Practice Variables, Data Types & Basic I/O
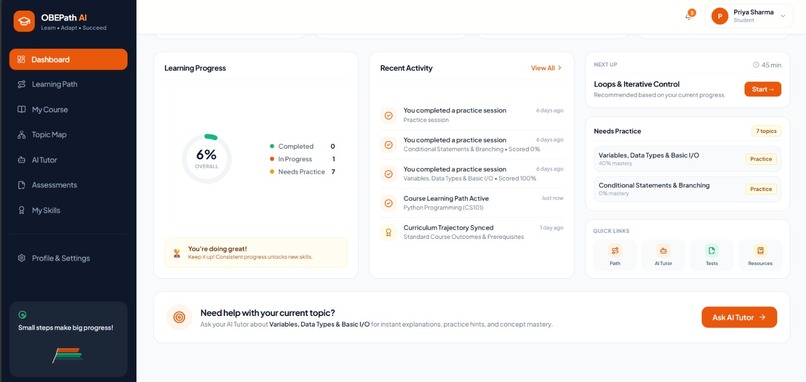The width and height of the screenshot is (806, 382). point(761,159)
